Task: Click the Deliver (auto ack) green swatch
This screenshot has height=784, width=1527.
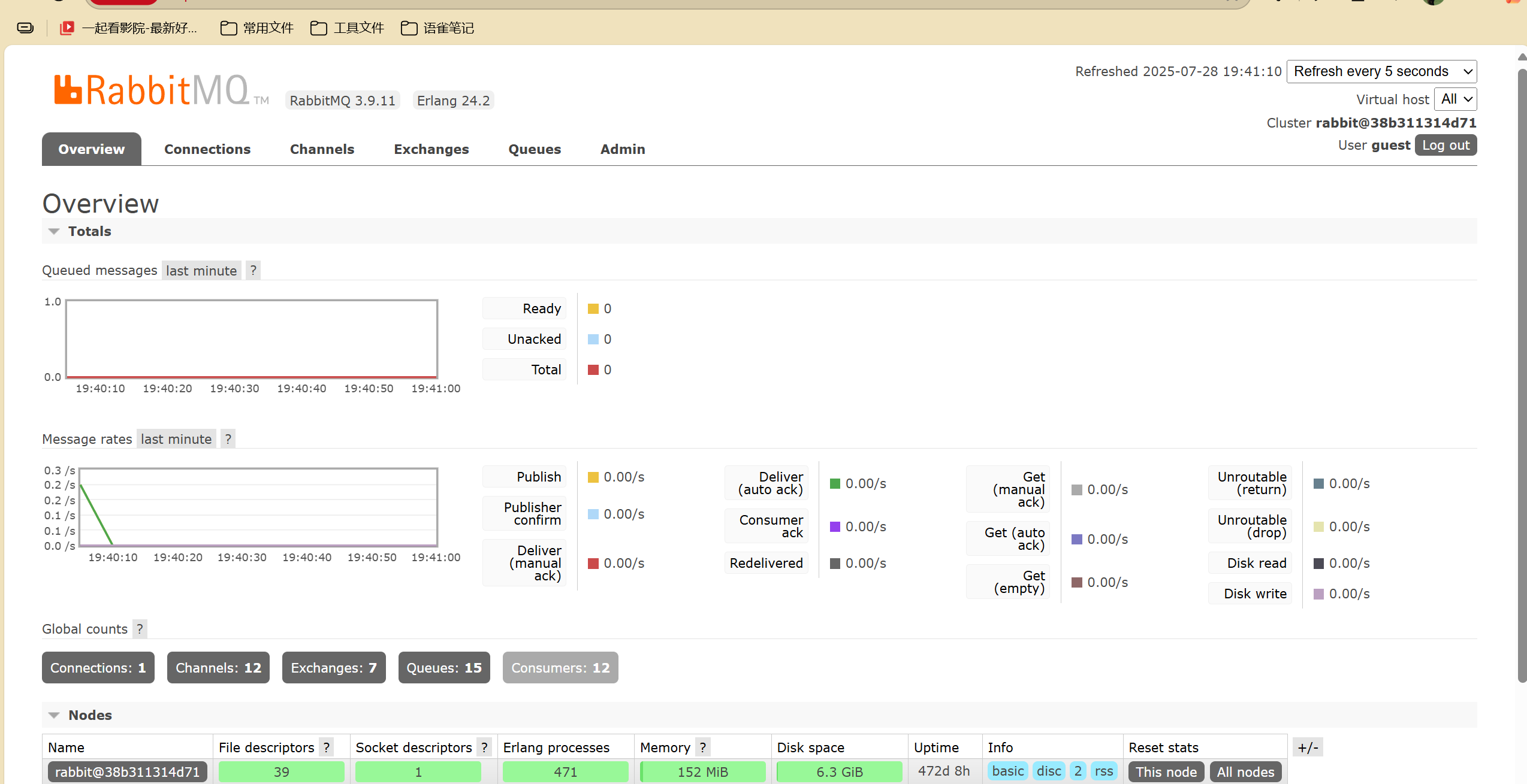Action: 835,483
